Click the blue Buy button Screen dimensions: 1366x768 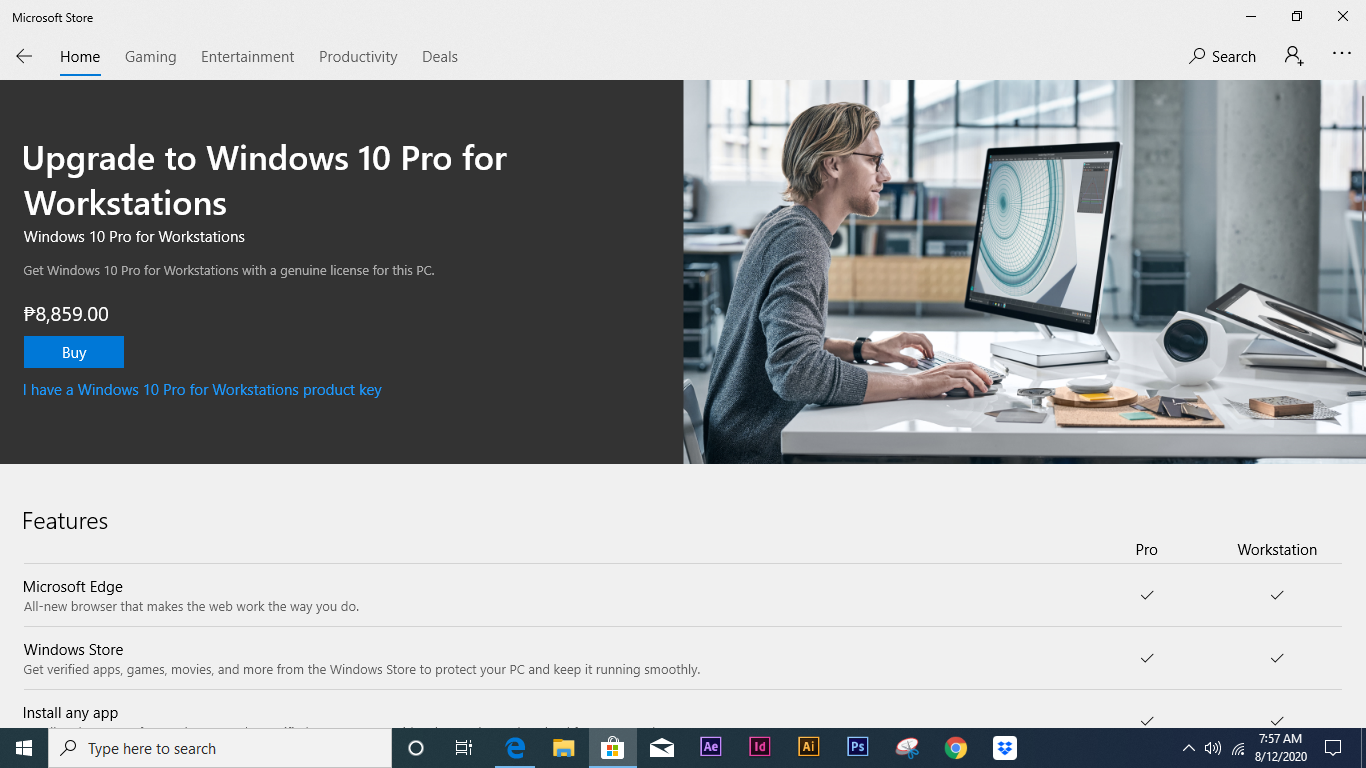point(74,352)
